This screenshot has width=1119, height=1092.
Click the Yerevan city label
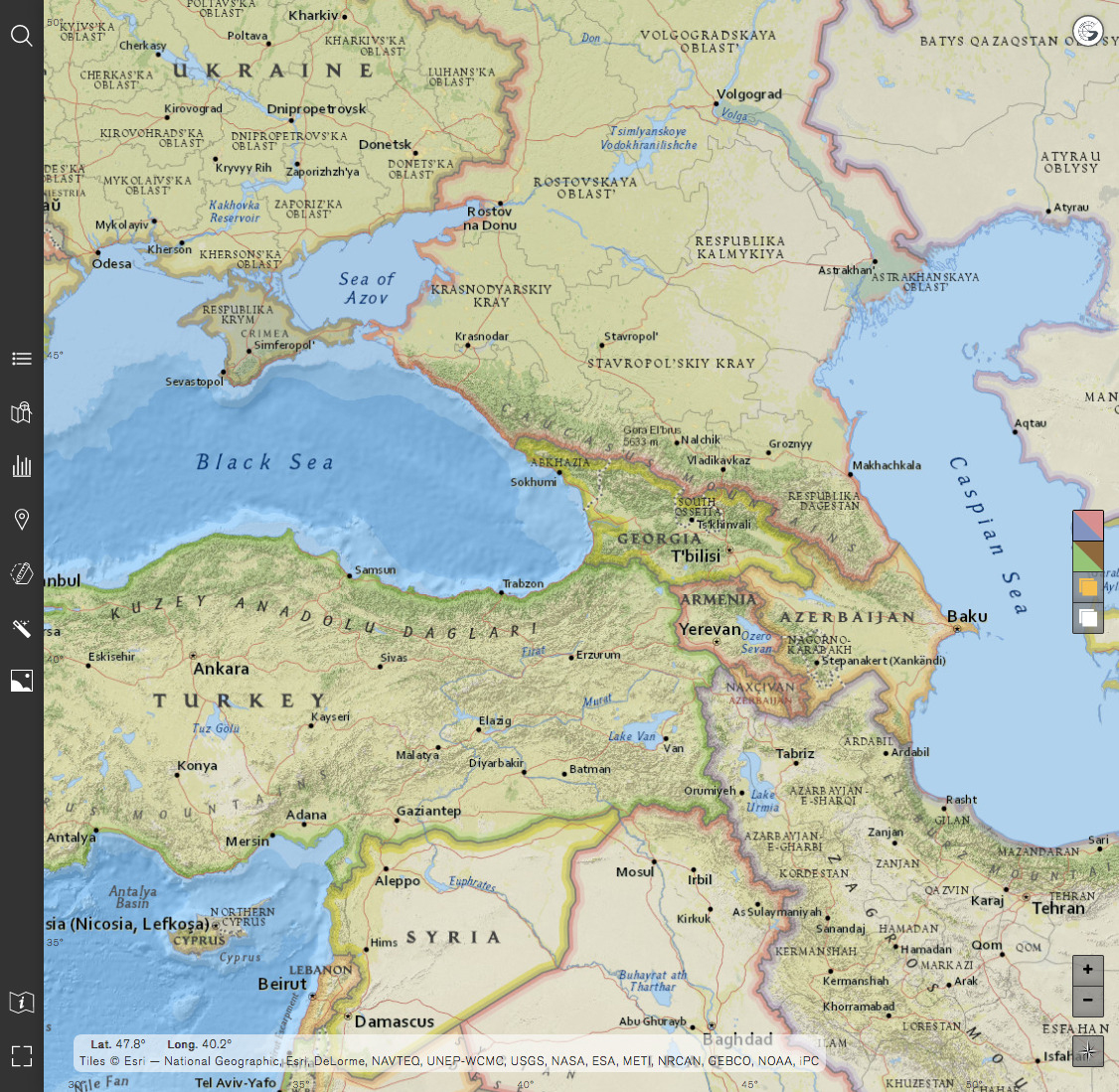pyautogui.click(x=710, y=630)
